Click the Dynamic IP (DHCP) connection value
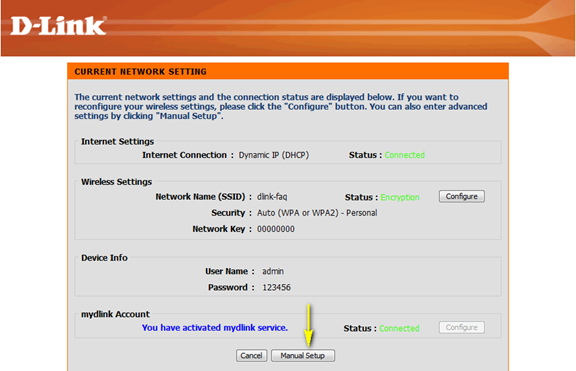Screen dimensions: 576x371 coord(274,155)
